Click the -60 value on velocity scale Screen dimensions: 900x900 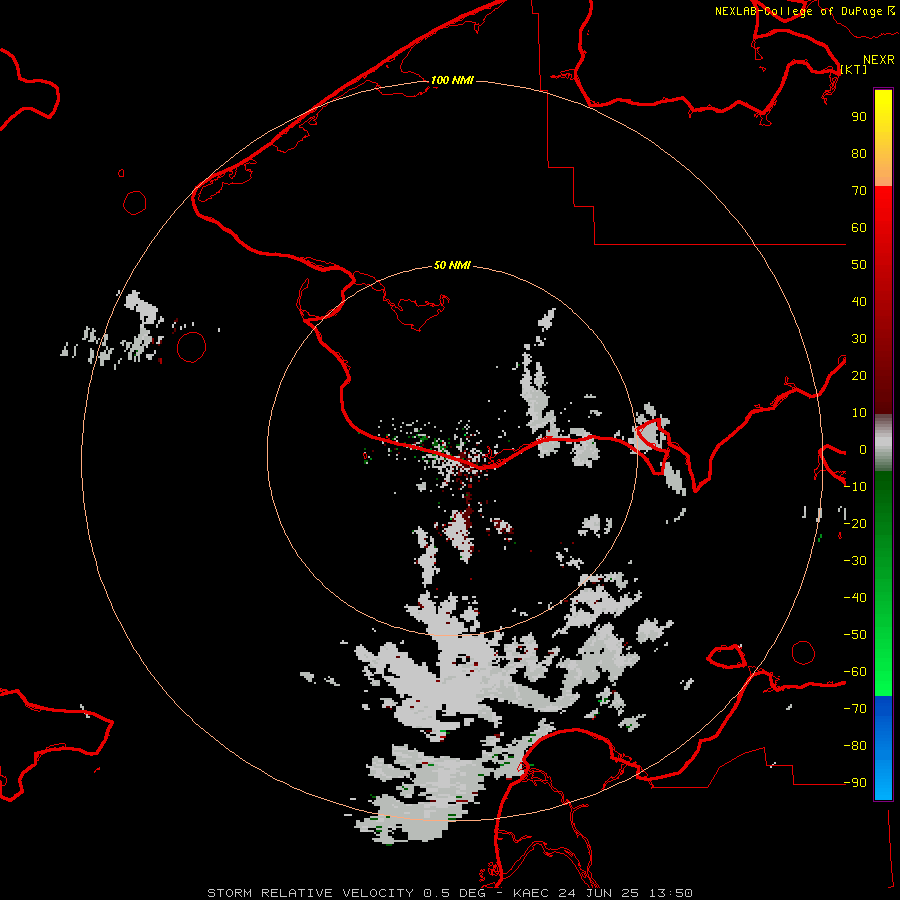[855, 672]
